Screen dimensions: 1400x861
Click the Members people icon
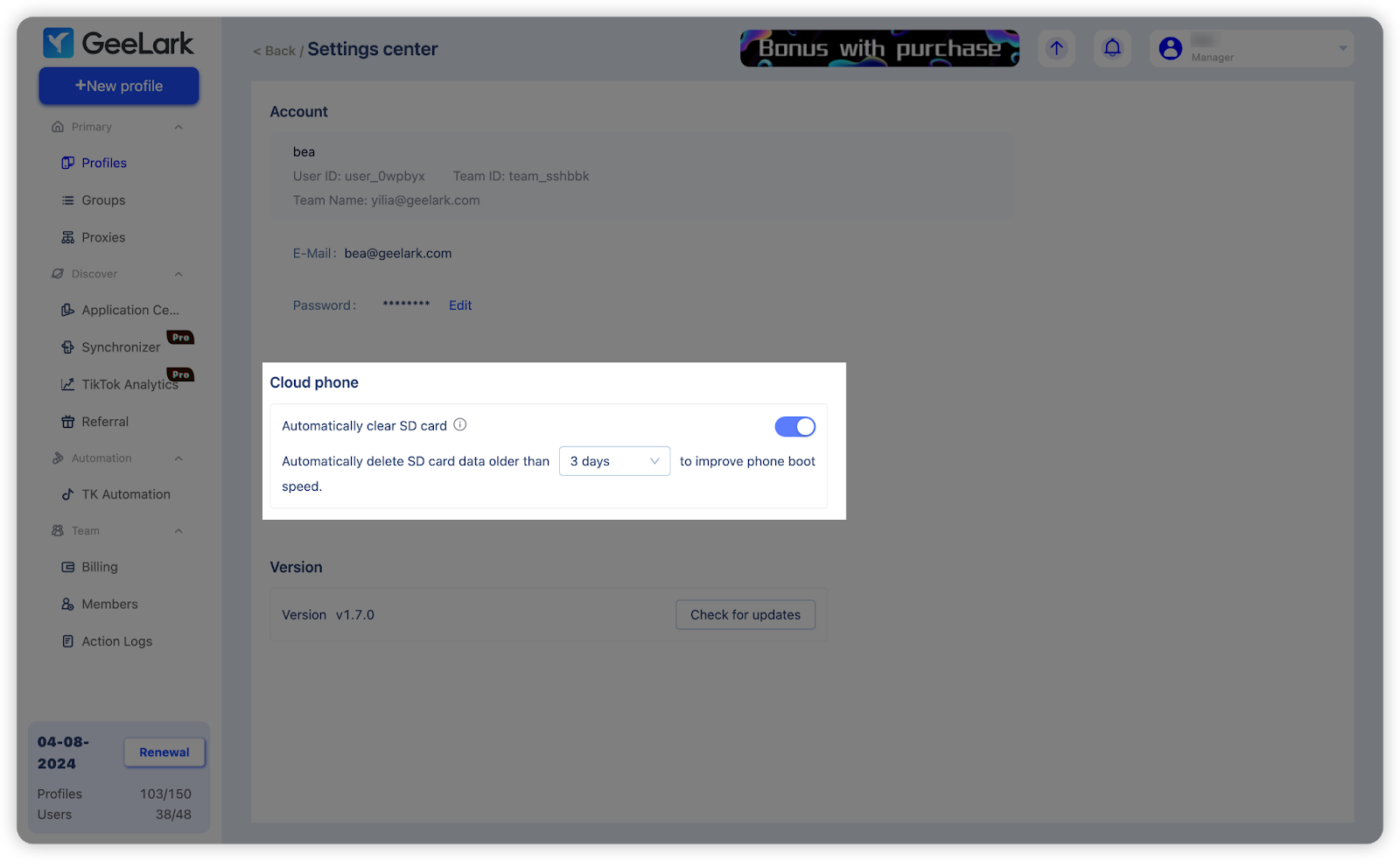tap(67, 604)
